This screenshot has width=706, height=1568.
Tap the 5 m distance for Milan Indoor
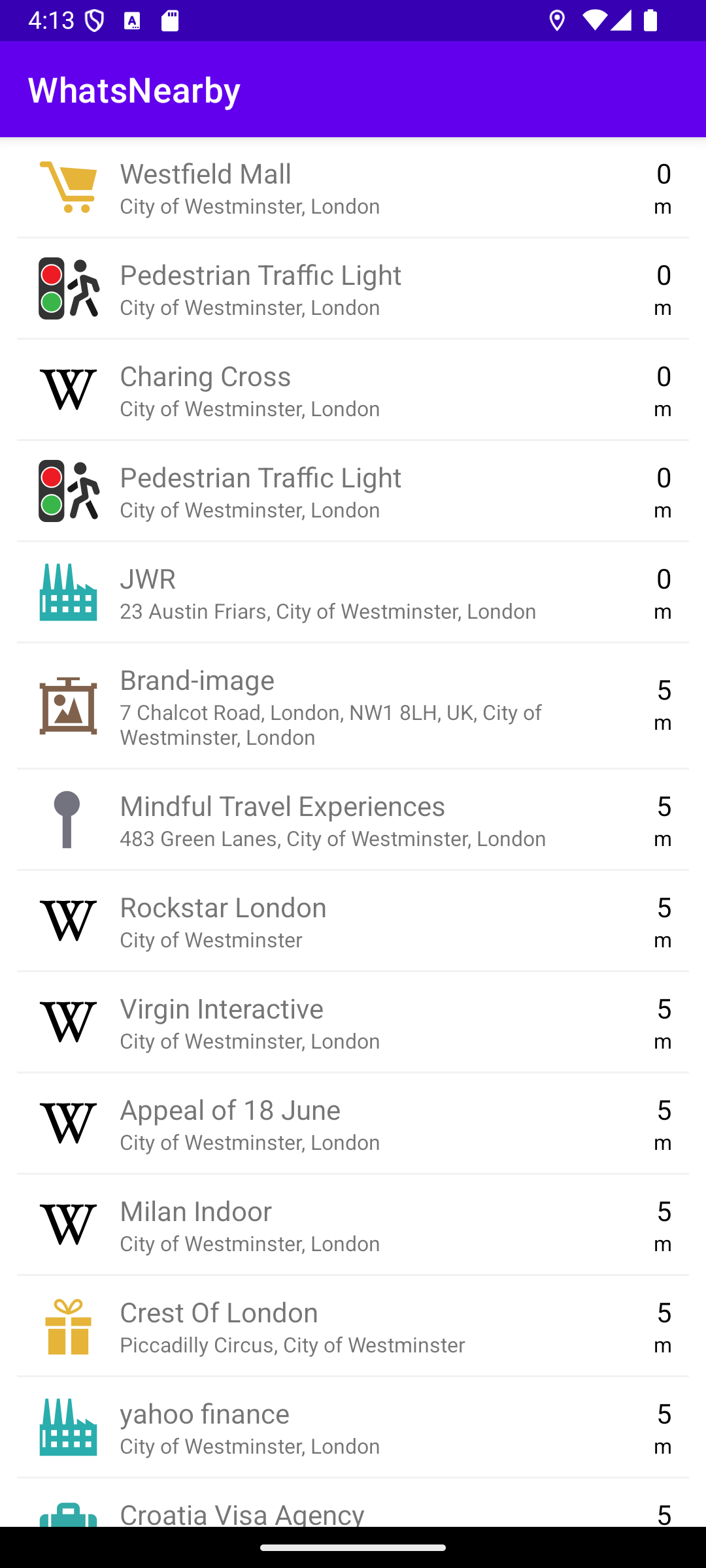click(663, 1226)
